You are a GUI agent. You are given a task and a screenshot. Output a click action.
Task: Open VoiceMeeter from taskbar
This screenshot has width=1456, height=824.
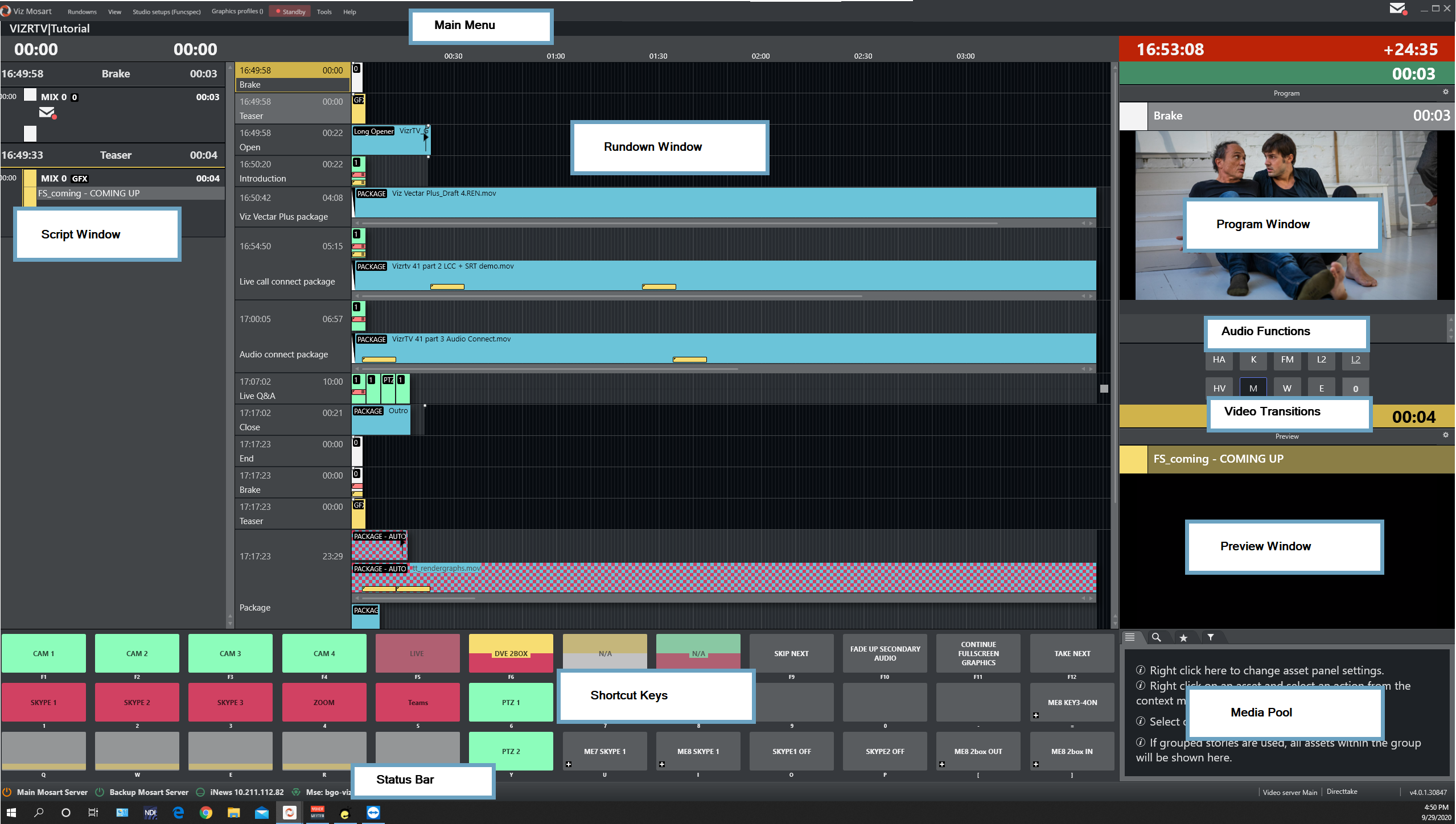point(317,813)
